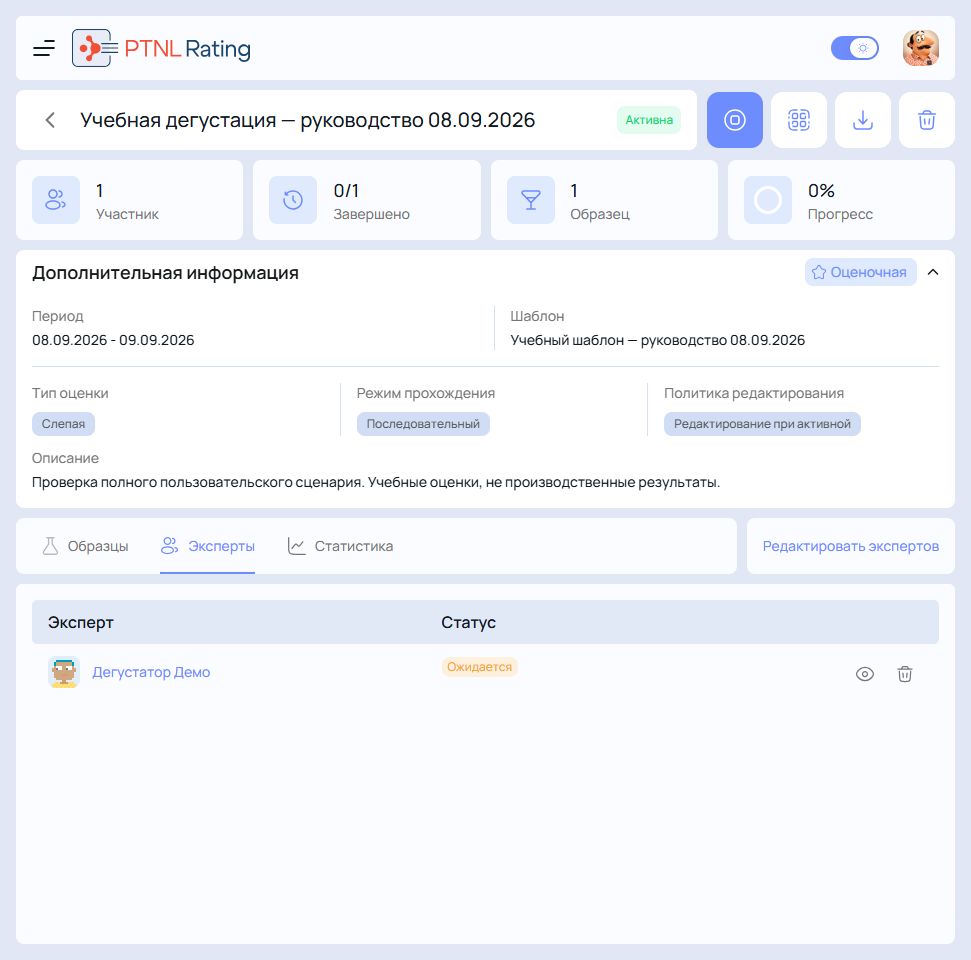Screen dimensions: 971x960
Task: Click the clock icon in Завершено card
Action: (x=293, y=200)
